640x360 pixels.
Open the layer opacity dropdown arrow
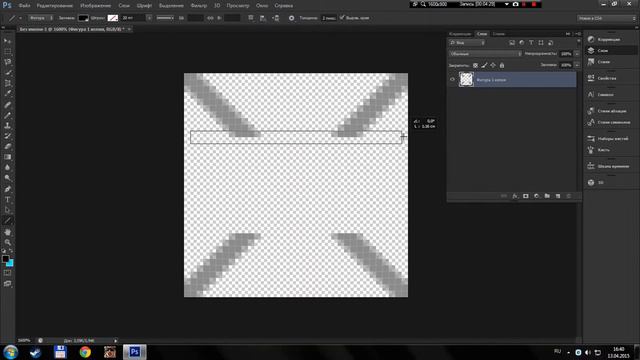(x=577, y=54)
